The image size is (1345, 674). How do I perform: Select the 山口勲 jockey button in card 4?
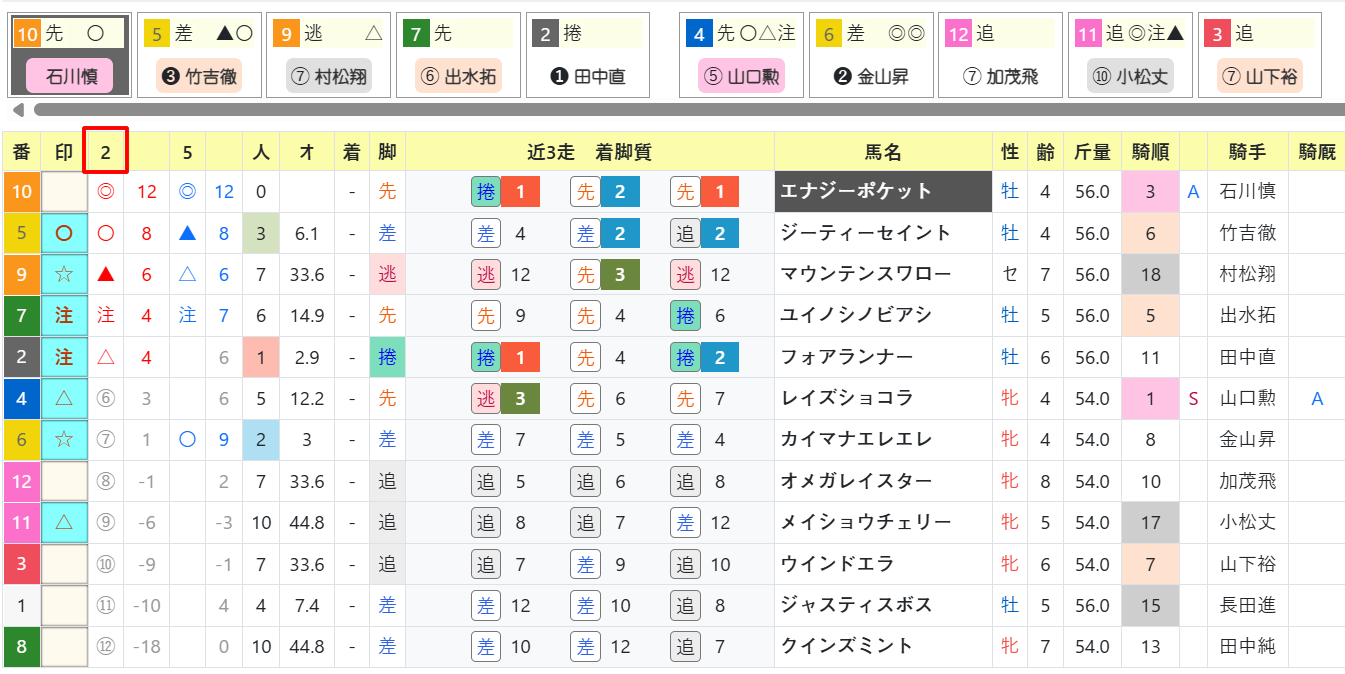pyautogui.click(x=742, y=76)
